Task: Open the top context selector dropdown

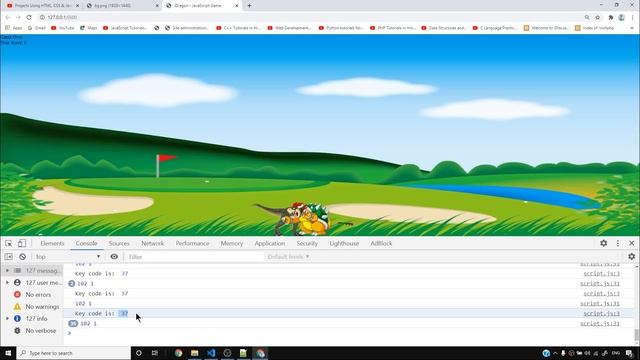Action: [x=68, y=257]
